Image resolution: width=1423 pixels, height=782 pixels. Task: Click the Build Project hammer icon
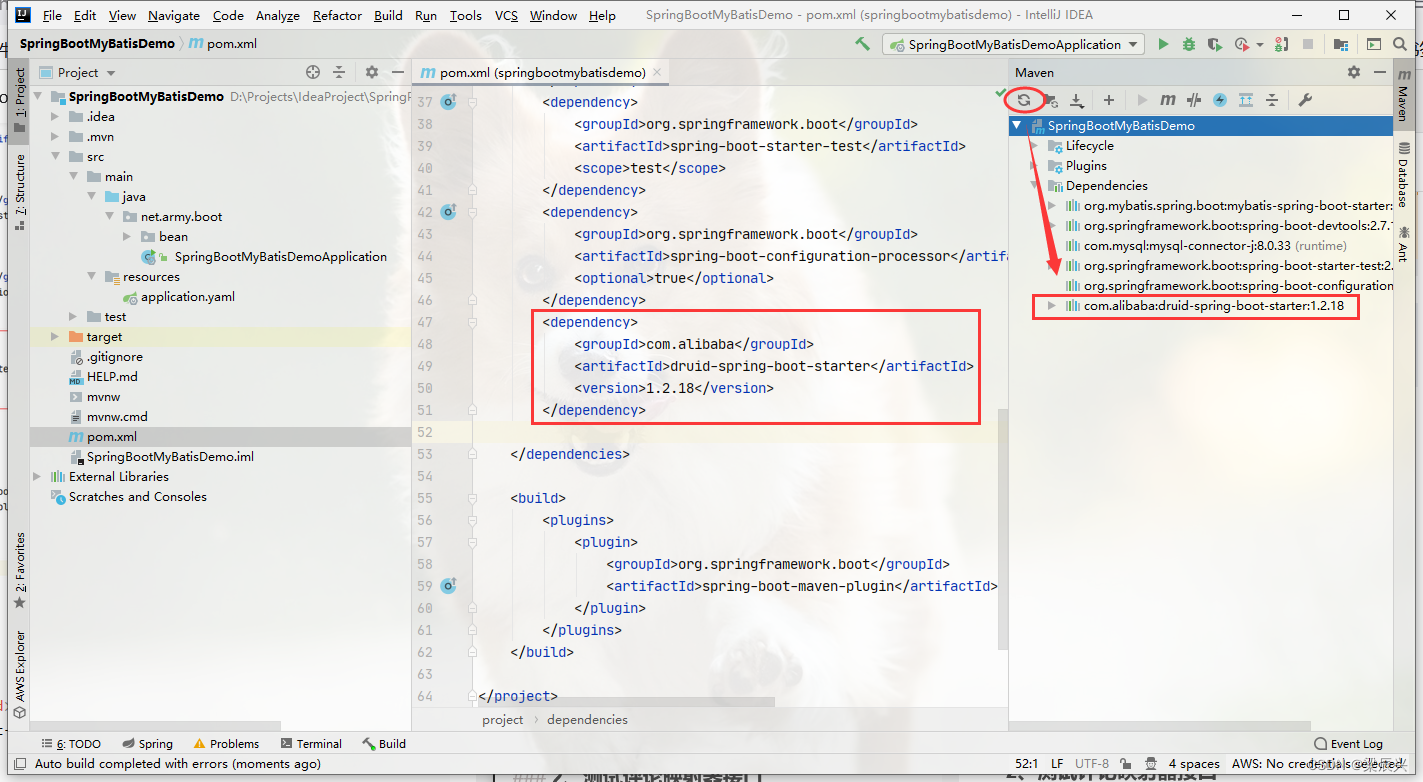pos(862,44)
